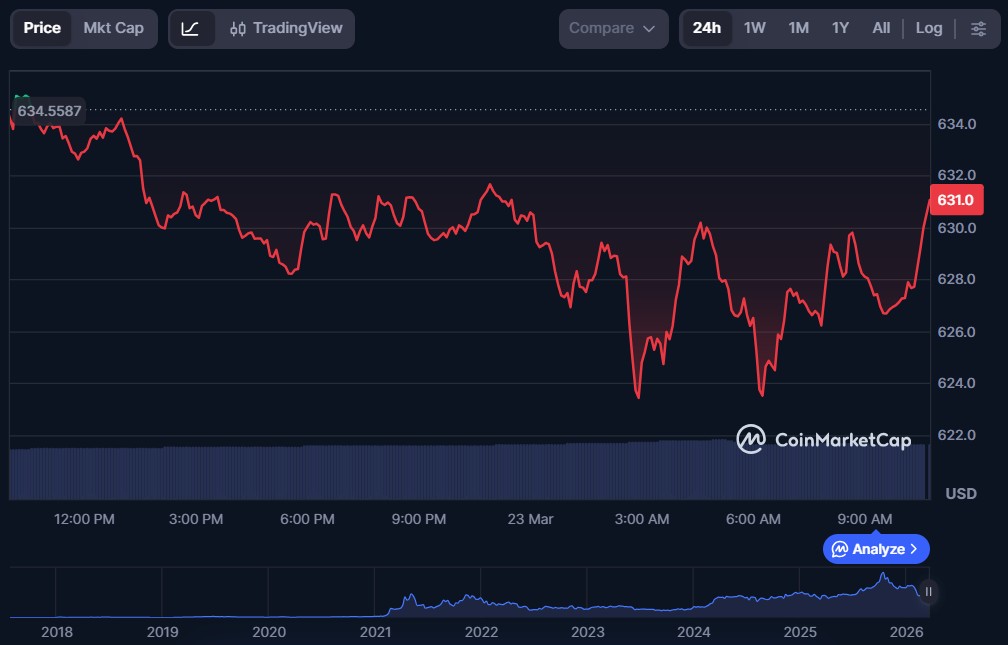Image resolution: width=1008 pixels, height=645 pixels.
Task: Click the Compare dropdown chevron arrow
Action: [649, 29]
